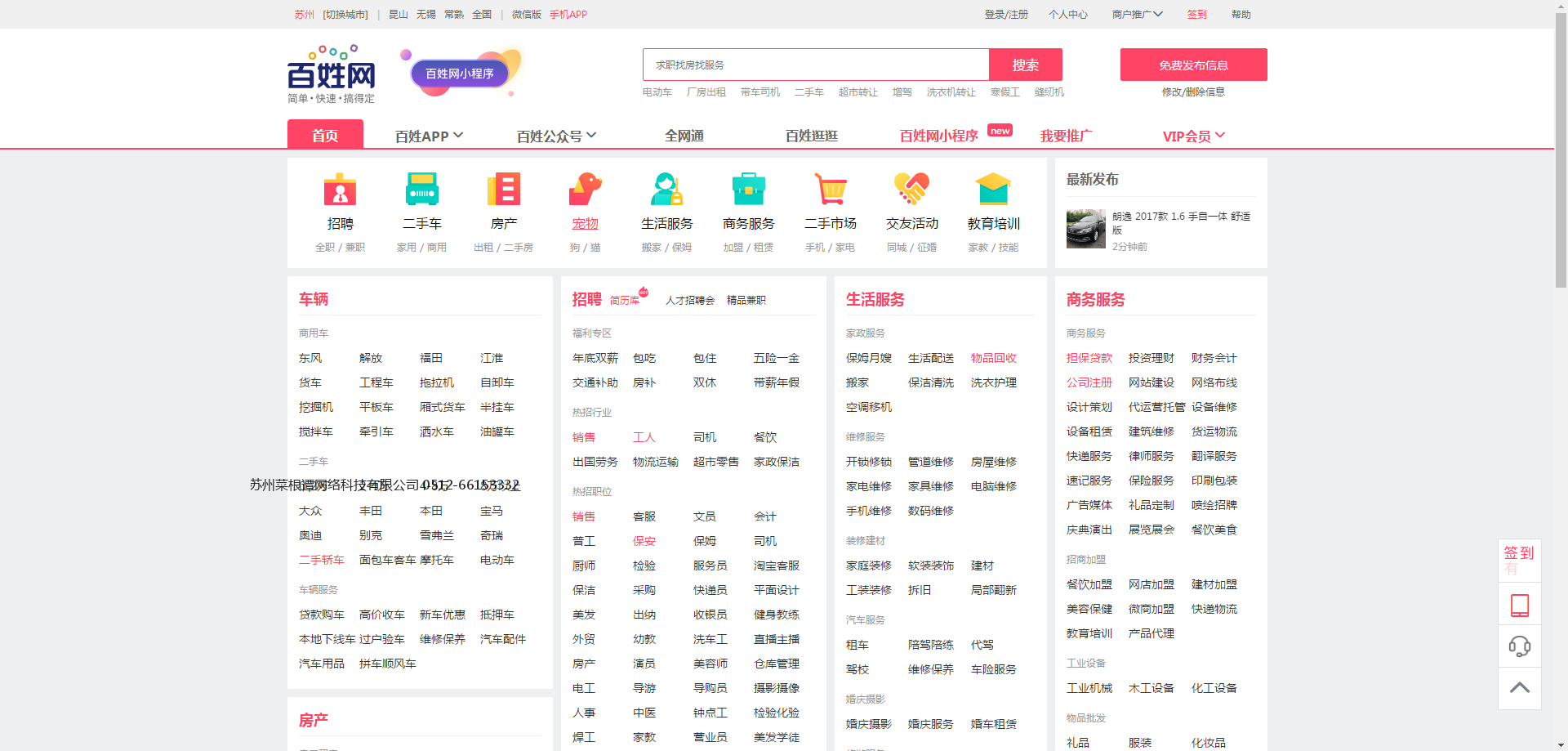Click the 百姓网小程序 promo badge

tap(460, 74)
